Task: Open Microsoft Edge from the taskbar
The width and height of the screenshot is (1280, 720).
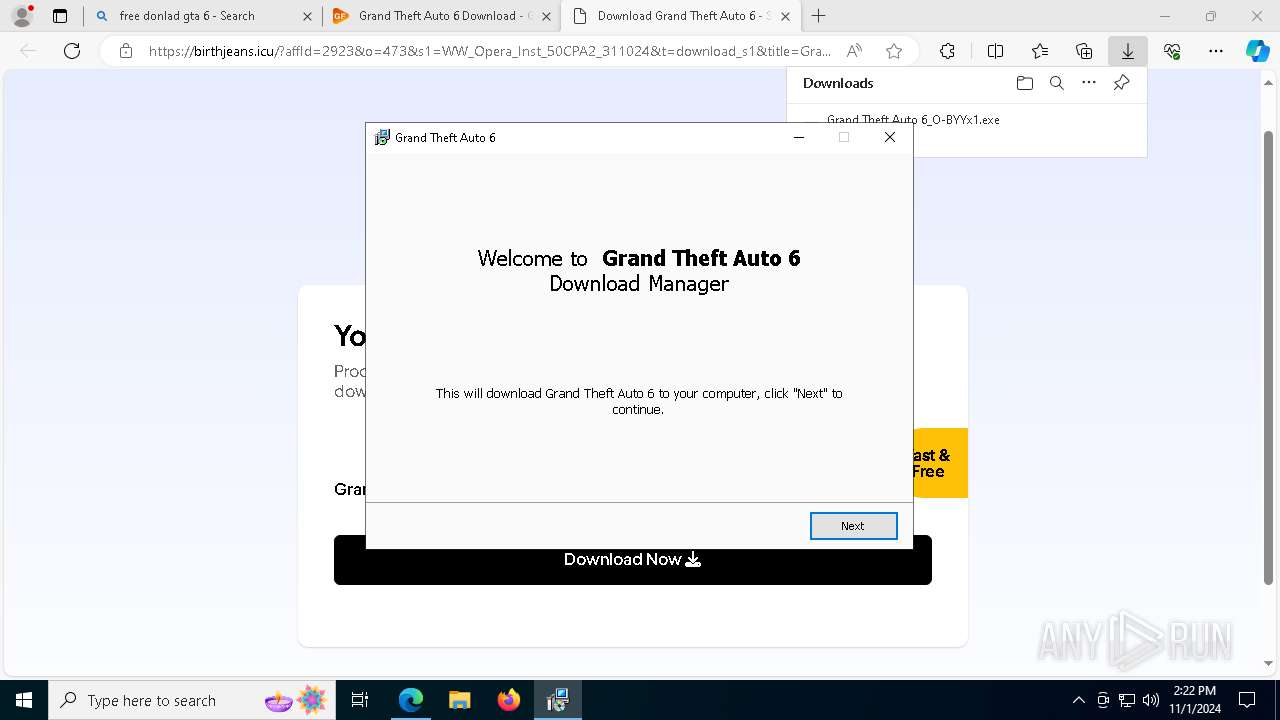Action: point(411,700)
